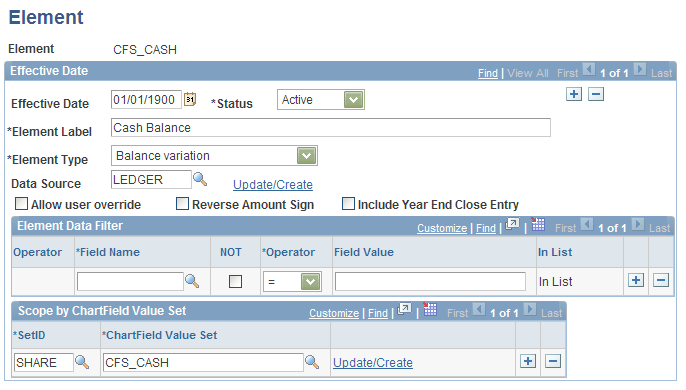Open Element Data Filter in new window
686x390 pixels.
[x=512, y=225]
